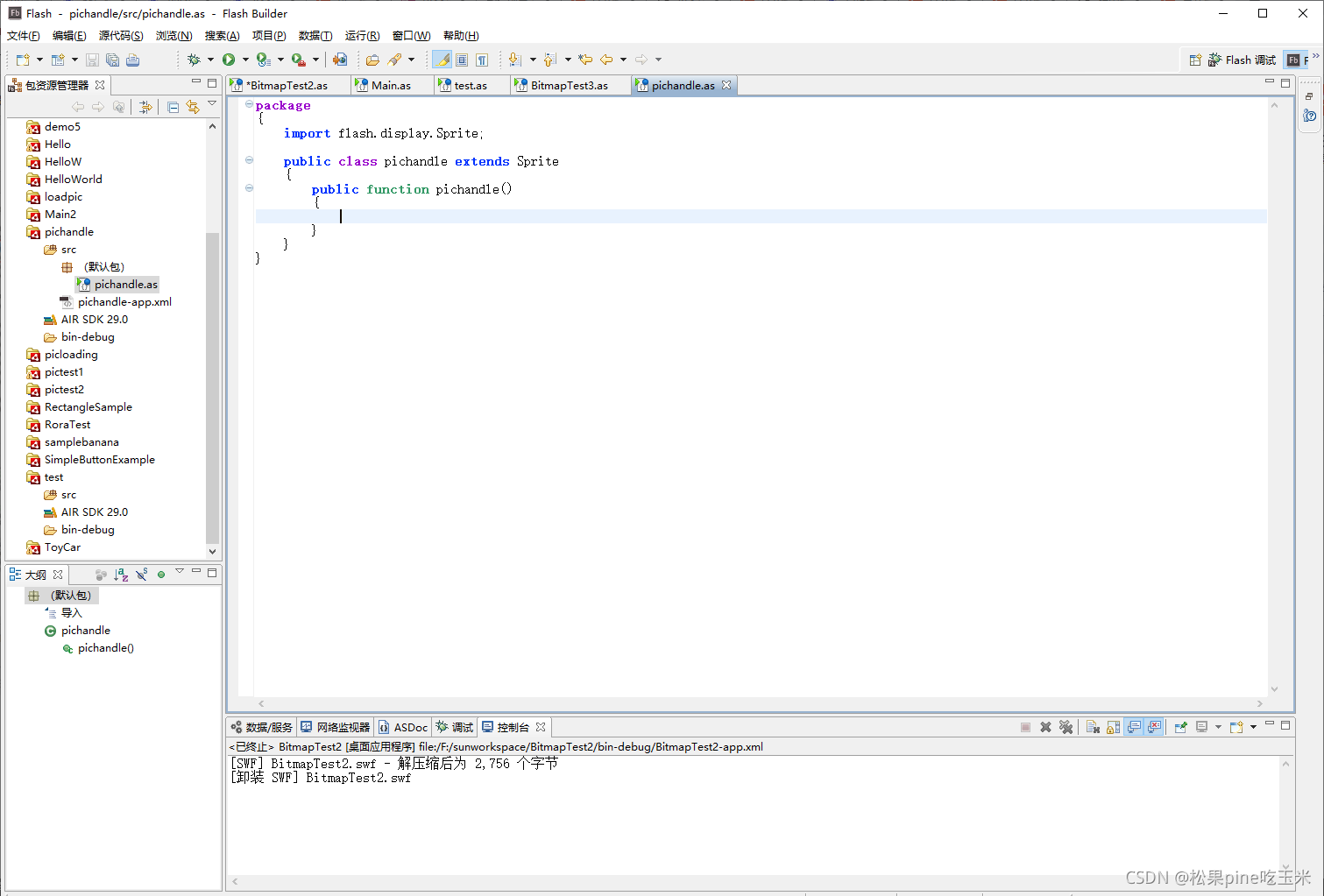Open dropdown beside Profile icon
Viewport: 1324px width, 896px height.
tap(280, 60)
